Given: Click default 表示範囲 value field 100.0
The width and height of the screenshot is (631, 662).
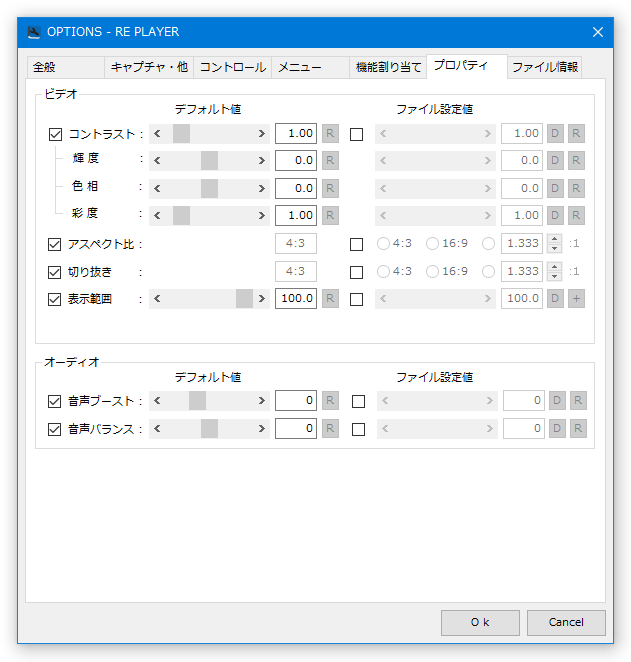Looking at the screenshot, I should [x=296, y=298].
